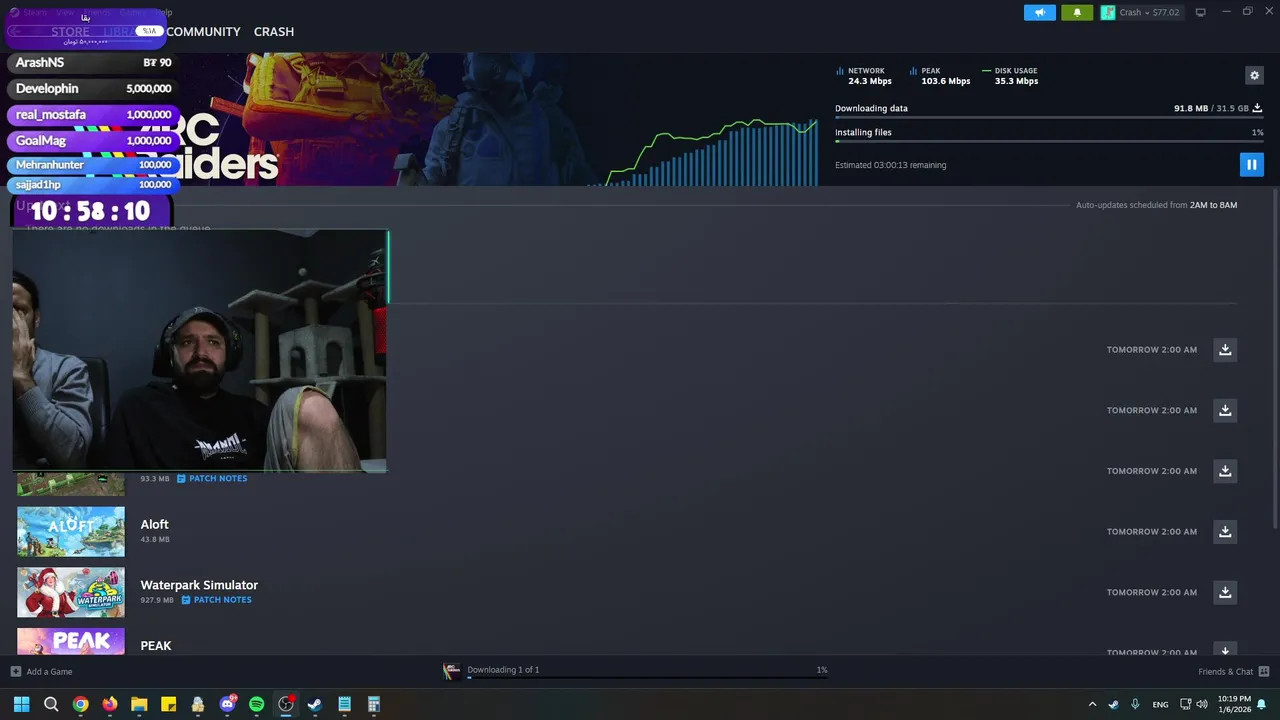Click the Disk Usage 35.3 Mbps stat
Image resolution: width=1280 pixels, height=720 pixels.
coord(1010,76)
